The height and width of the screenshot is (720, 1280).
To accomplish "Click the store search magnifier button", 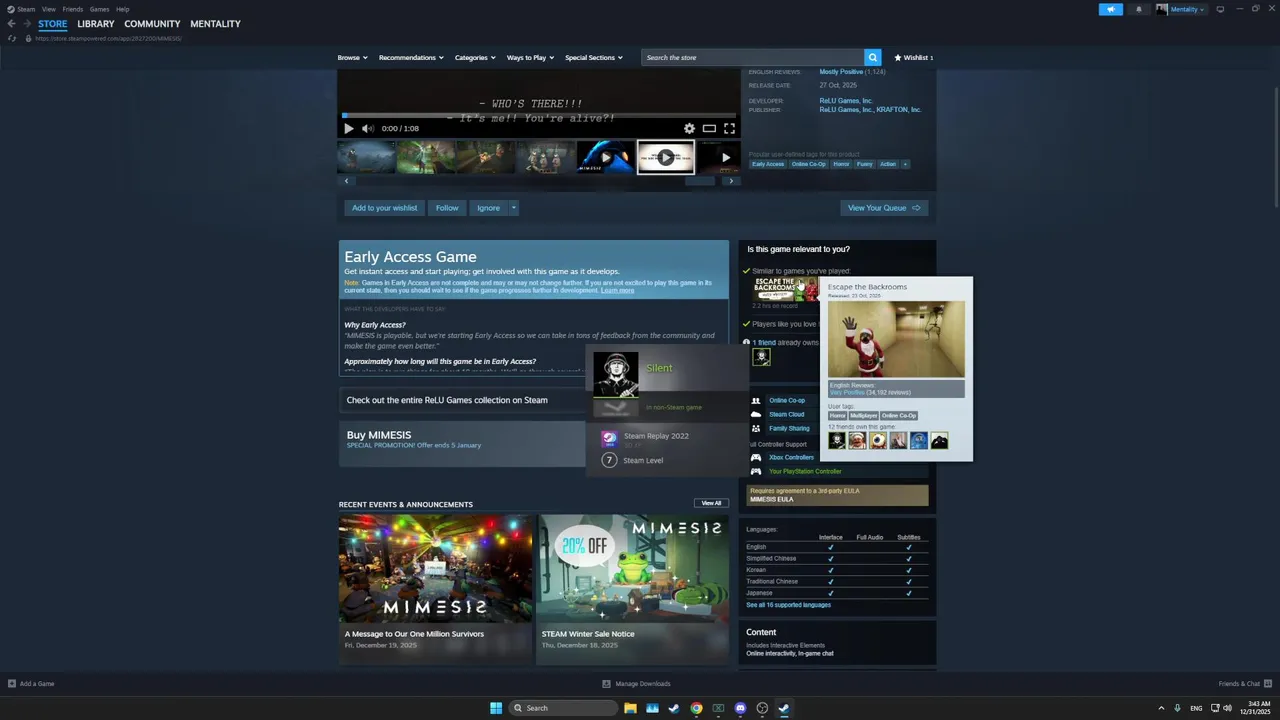I will [x=873, y=57].
